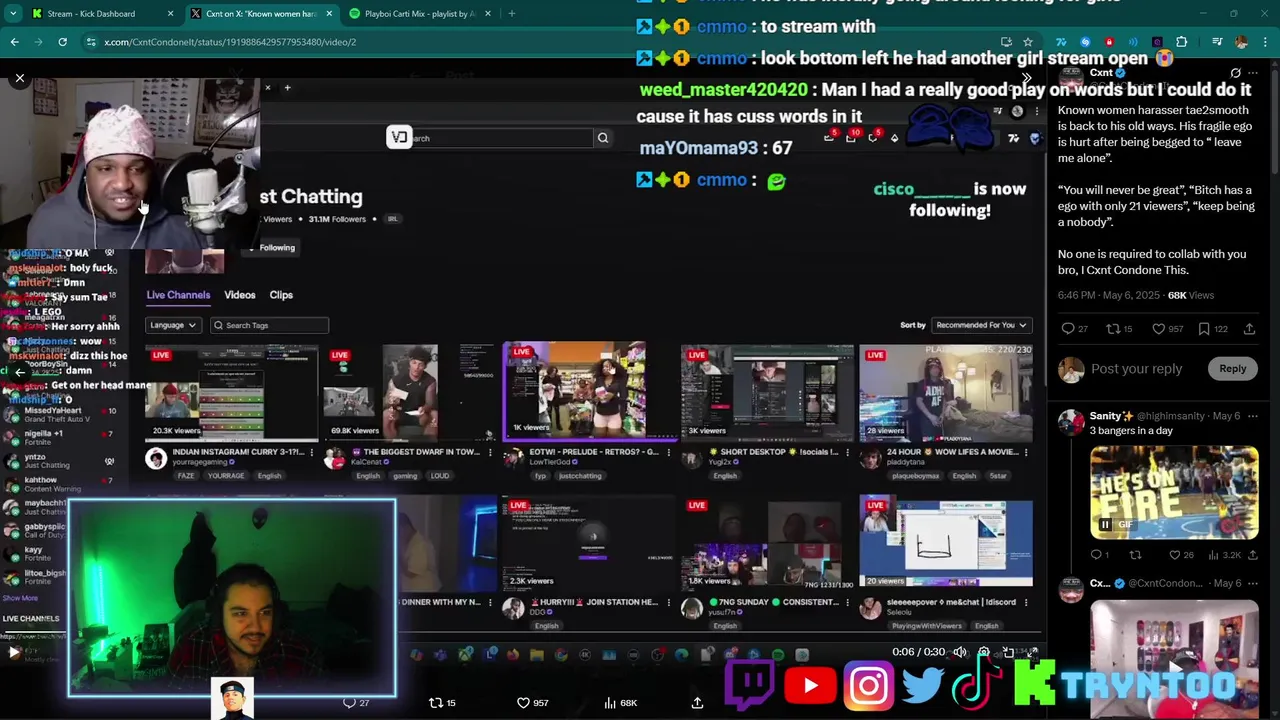Image resolution: width=1280 pixels, height=720 pixels.
Task: Open Chrome extensions puzzle icon
Action: pos(1182,42)
